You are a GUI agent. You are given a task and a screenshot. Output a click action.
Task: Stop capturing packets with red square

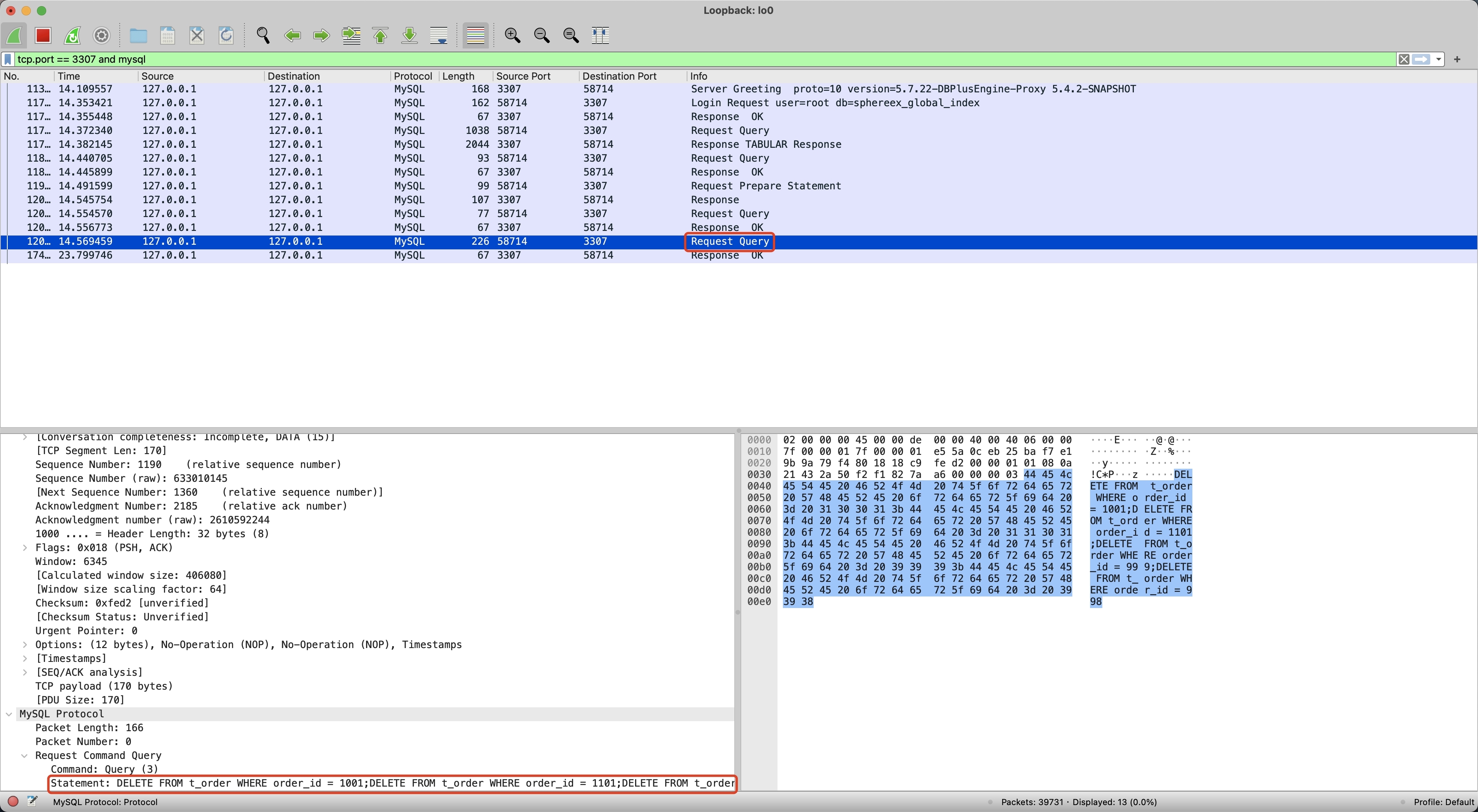(x=43, y=35)
